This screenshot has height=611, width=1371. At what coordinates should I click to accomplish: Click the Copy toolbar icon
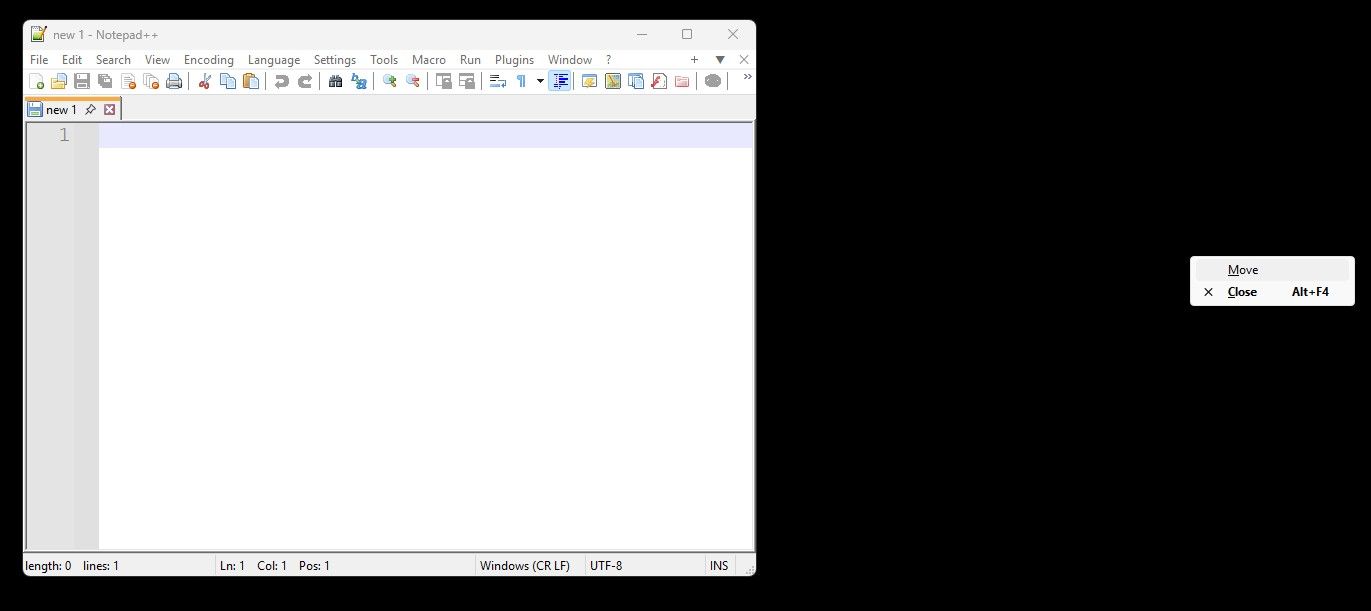[228, 81]
